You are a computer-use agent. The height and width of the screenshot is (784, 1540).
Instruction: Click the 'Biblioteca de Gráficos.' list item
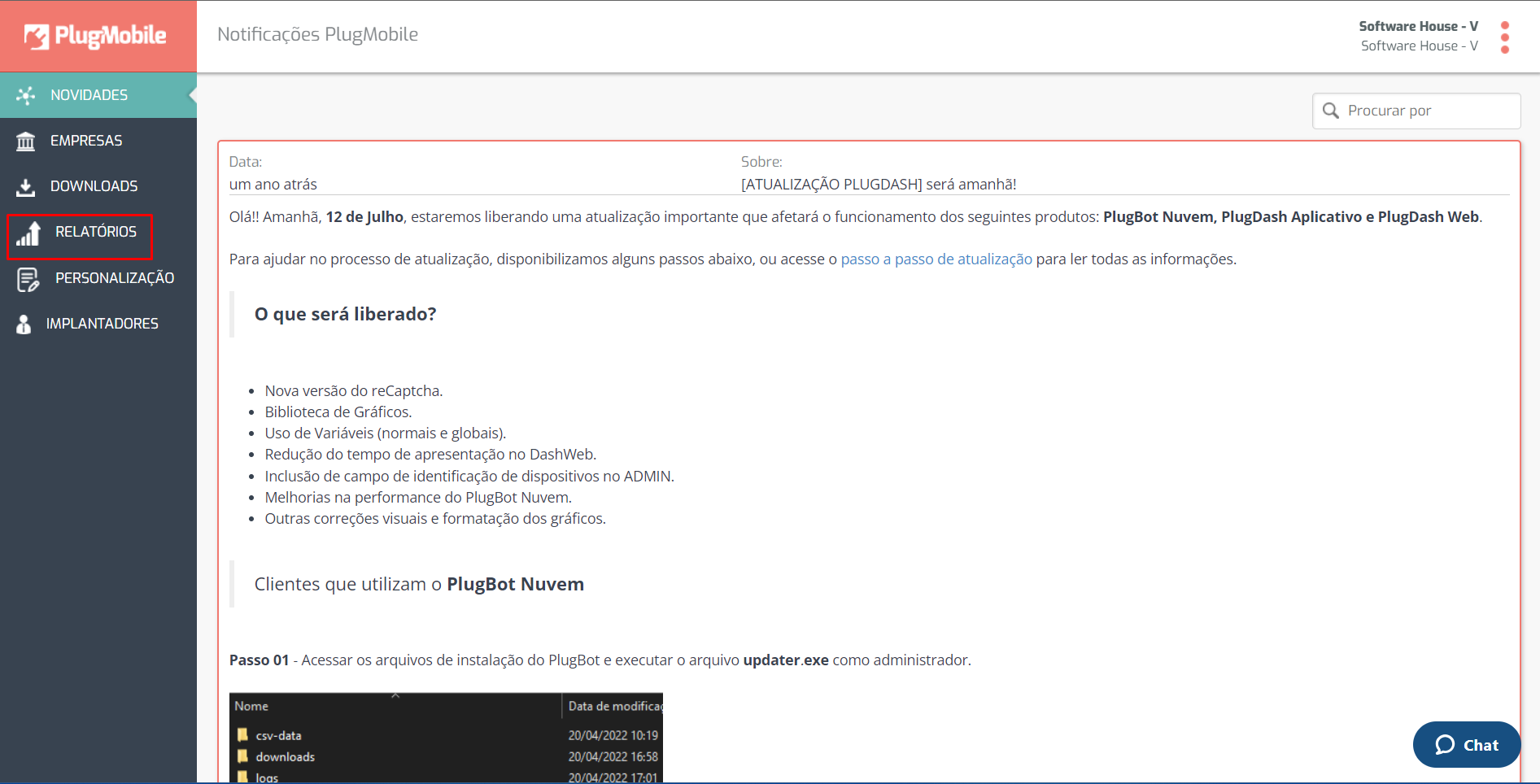[x=338, y=412]
